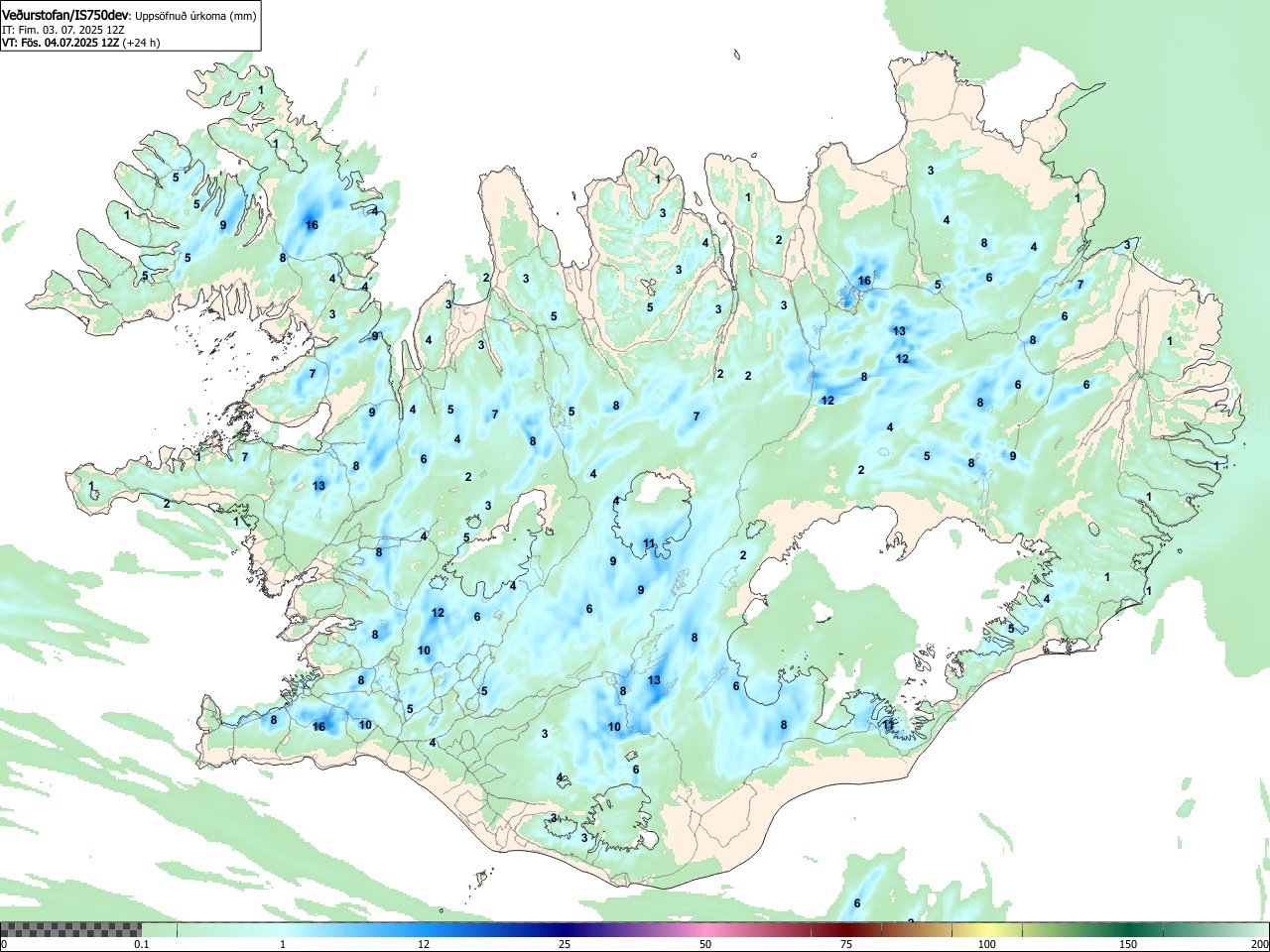Image resolution: width=1270 pixels, height=952 pixels.
Task: Click the 'Uppsöfnuð úrkoma (mm)' label
Action: 194,16
